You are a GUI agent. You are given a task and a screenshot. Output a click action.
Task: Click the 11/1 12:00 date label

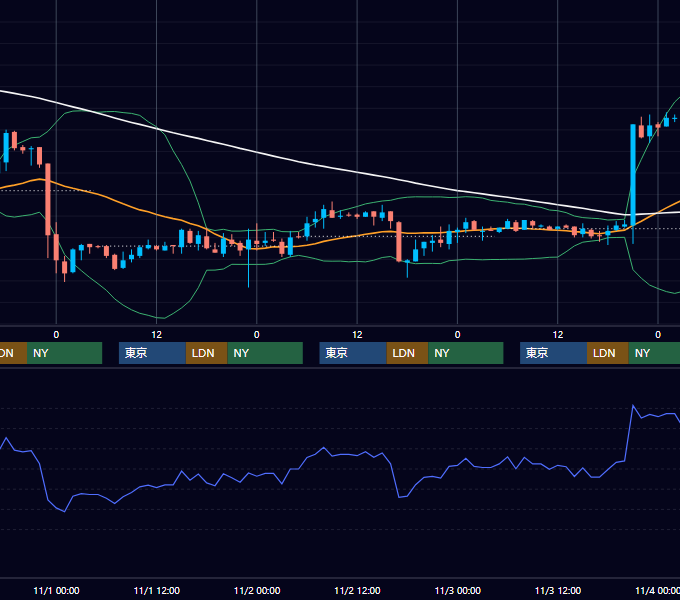click(157, 590)
